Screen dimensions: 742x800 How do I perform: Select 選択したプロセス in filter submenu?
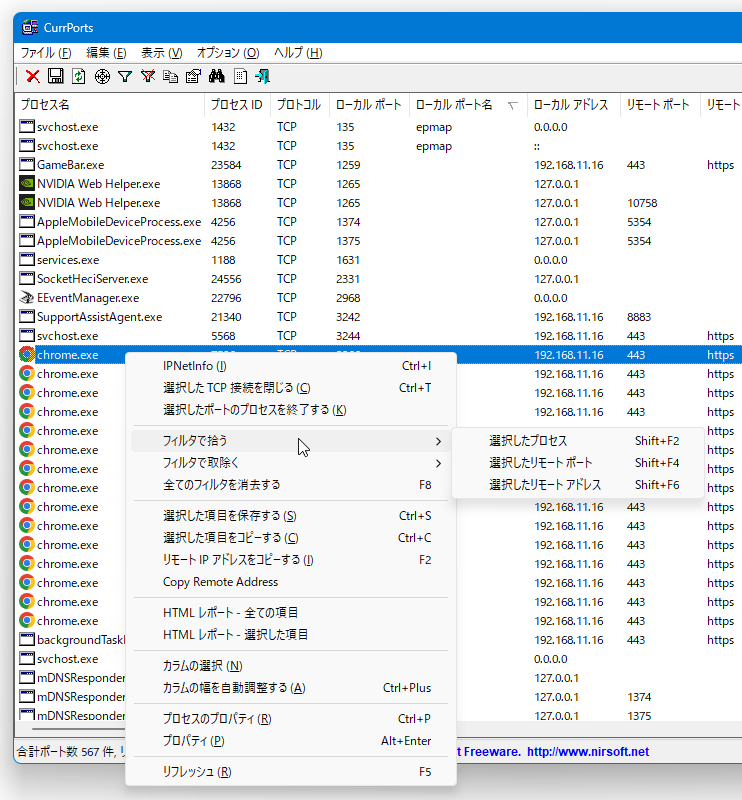tap(578, 441)
